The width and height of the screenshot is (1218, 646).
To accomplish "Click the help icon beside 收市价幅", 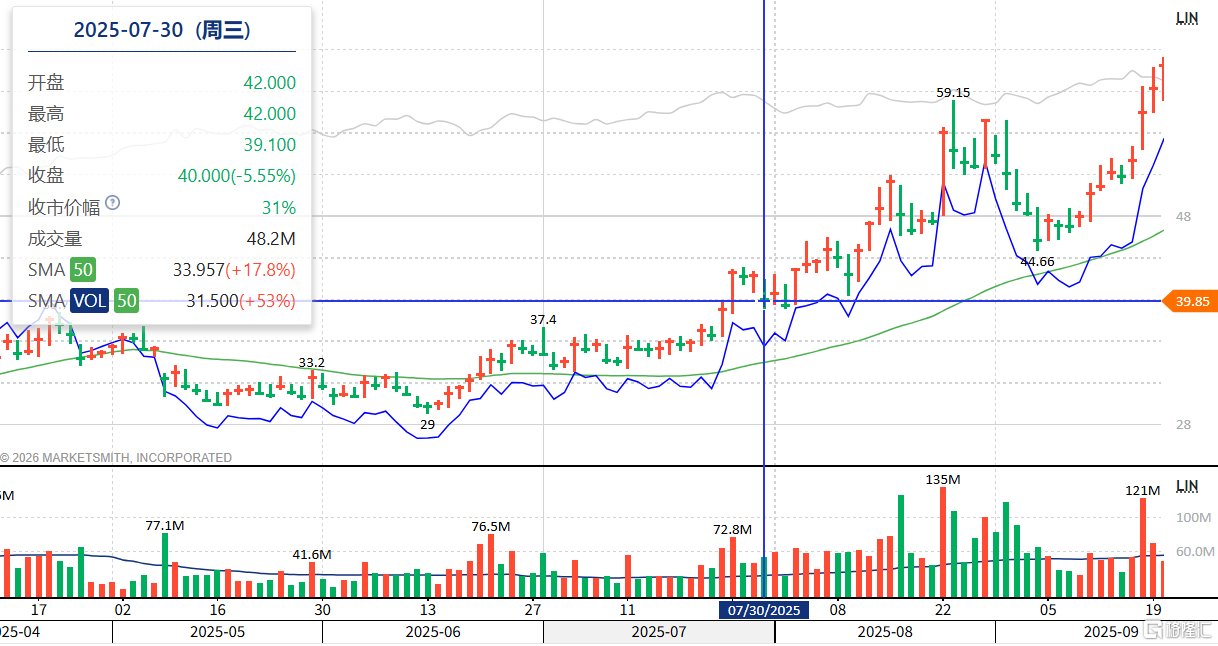I will pos(112,203).
